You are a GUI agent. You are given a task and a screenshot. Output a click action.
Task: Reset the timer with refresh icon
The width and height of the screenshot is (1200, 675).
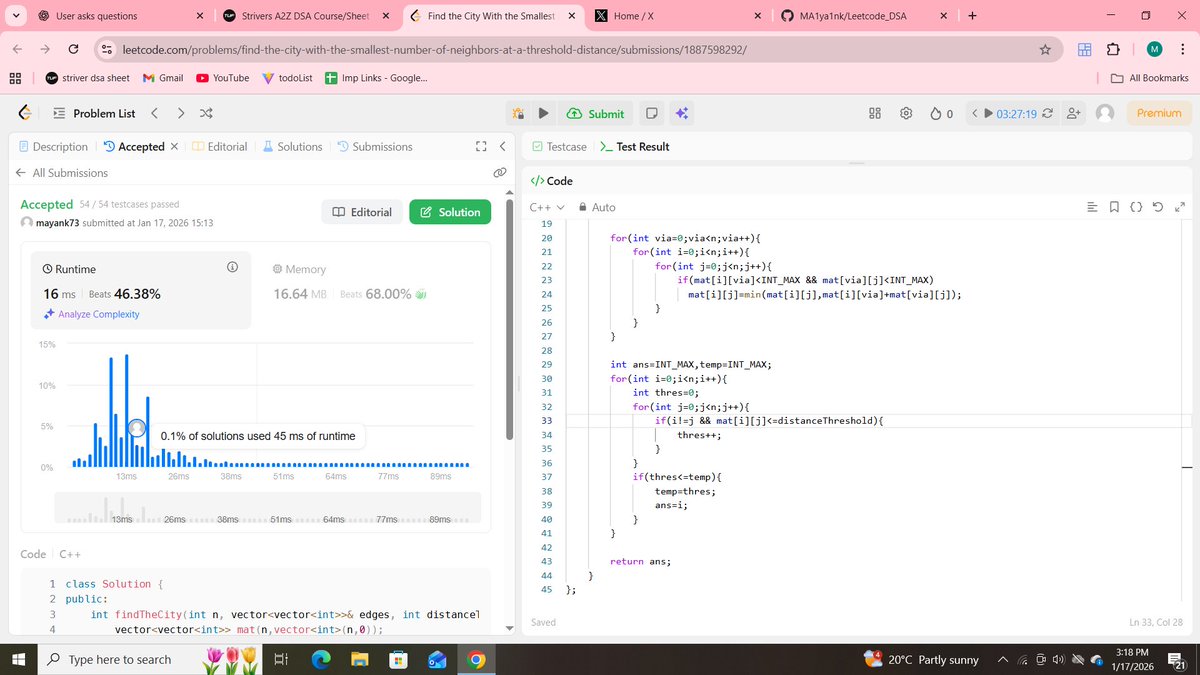coord(1047,113)
